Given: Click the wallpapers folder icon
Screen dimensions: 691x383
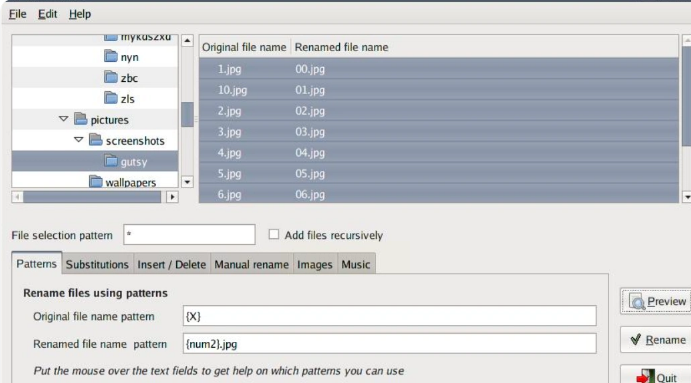Looking at the screenshot, I should coord(96,182).
